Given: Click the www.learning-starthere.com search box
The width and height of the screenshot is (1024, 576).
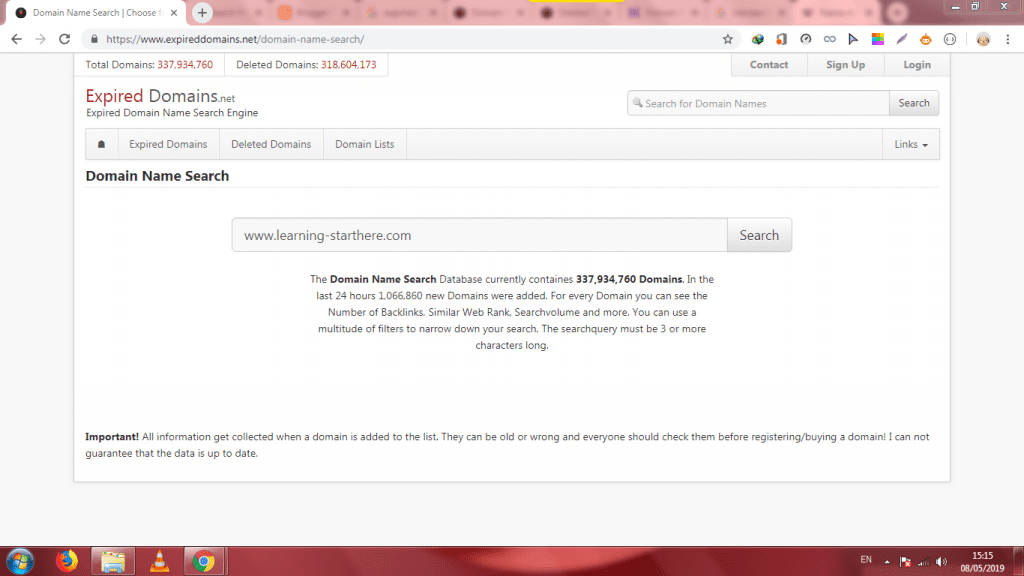Looking at the screenshot, I should coord(479,235).
